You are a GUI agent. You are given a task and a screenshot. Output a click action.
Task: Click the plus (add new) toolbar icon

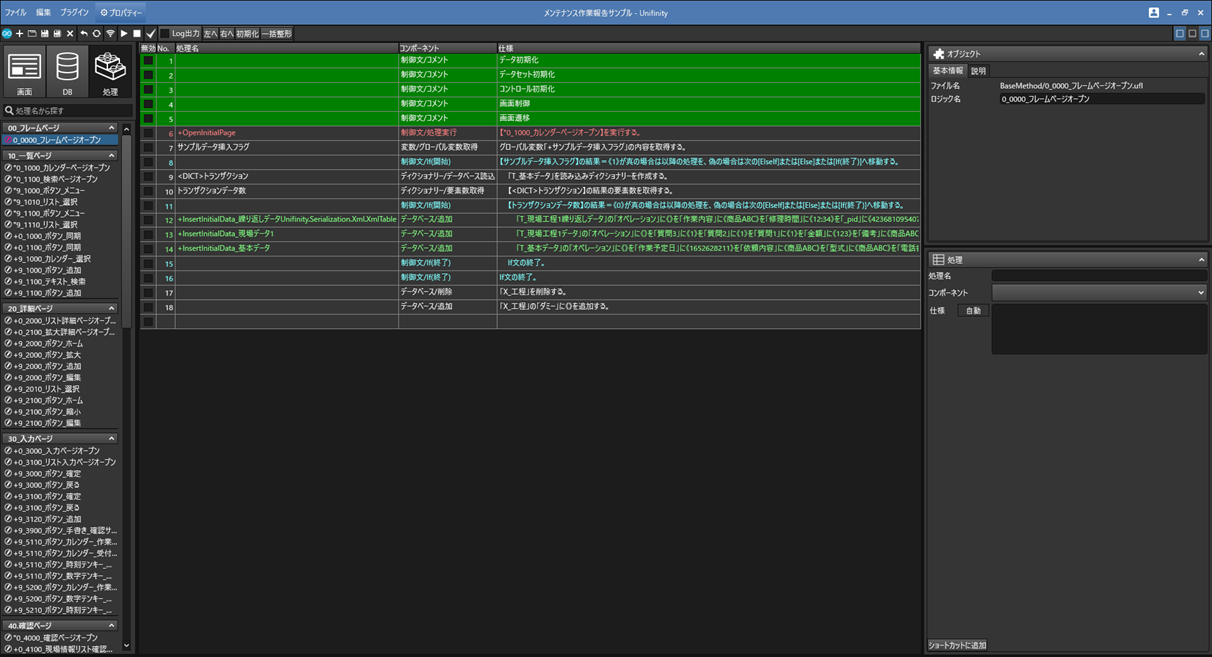click(x=19, y=34)
